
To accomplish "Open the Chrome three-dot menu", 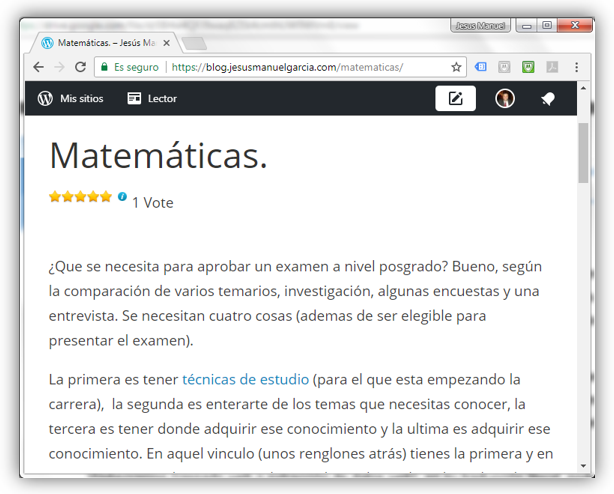I will (576, 67).
